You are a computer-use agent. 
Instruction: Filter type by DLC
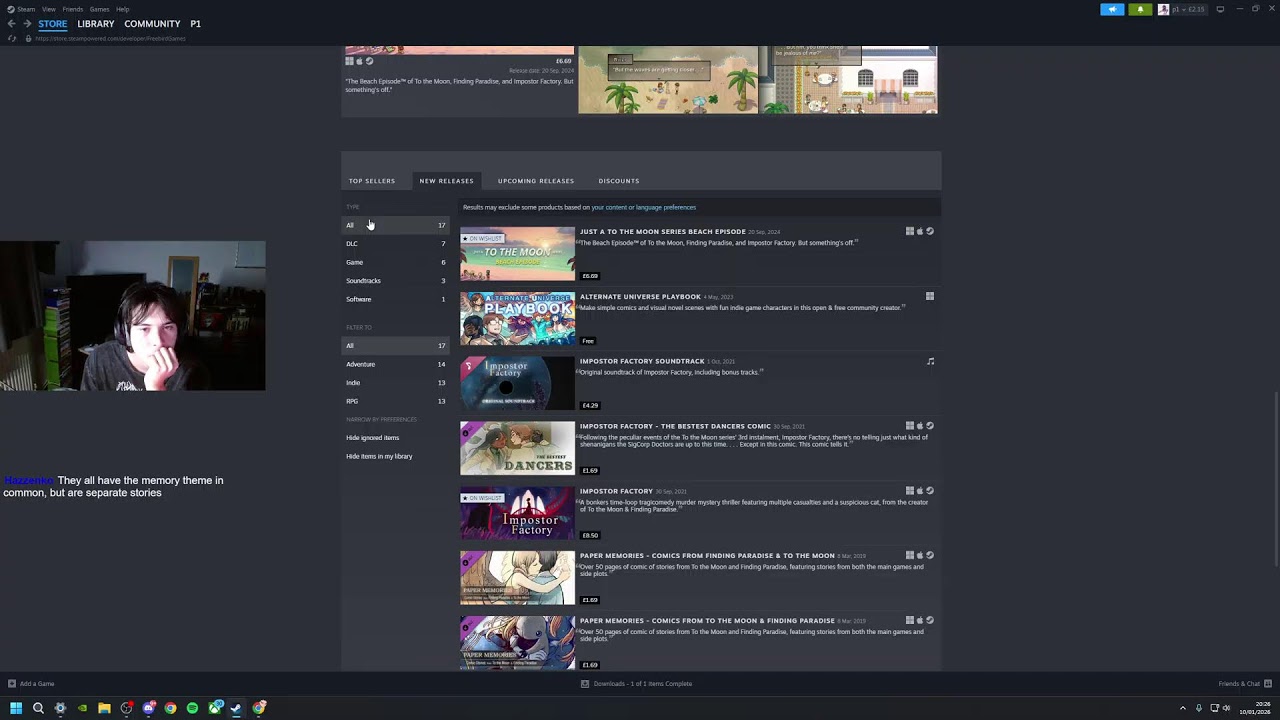(x=396, y=244)
